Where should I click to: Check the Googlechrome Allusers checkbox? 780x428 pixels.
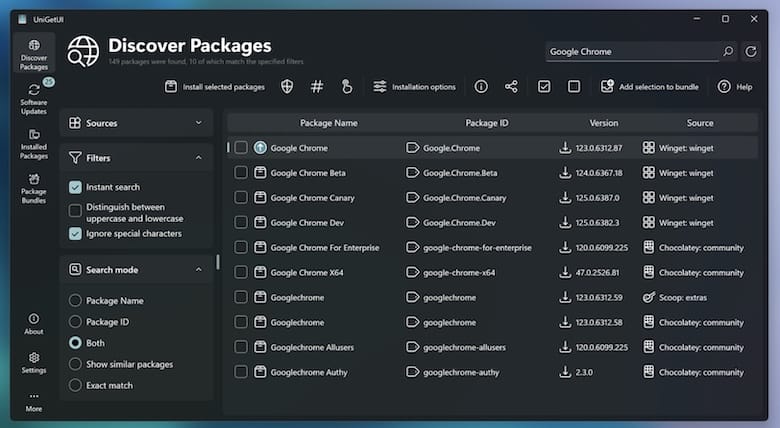(x=241, y=346)
